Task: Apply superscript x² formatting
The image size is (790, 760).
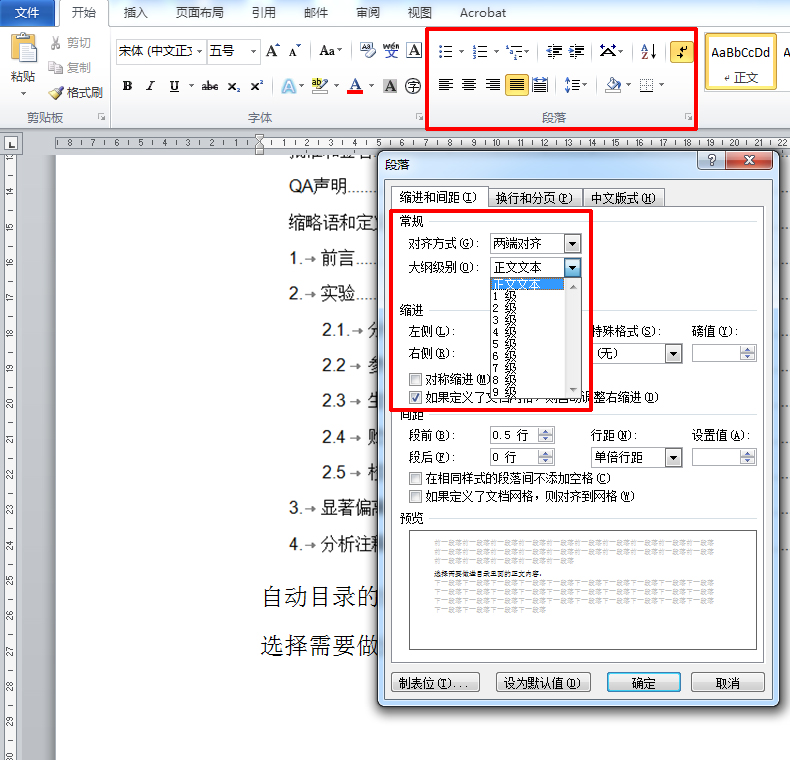Action: point(256,86)
